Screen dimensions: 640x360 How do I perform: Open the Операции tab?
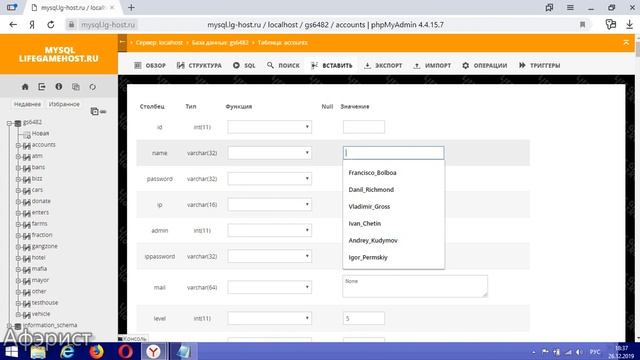pos(484,65)
